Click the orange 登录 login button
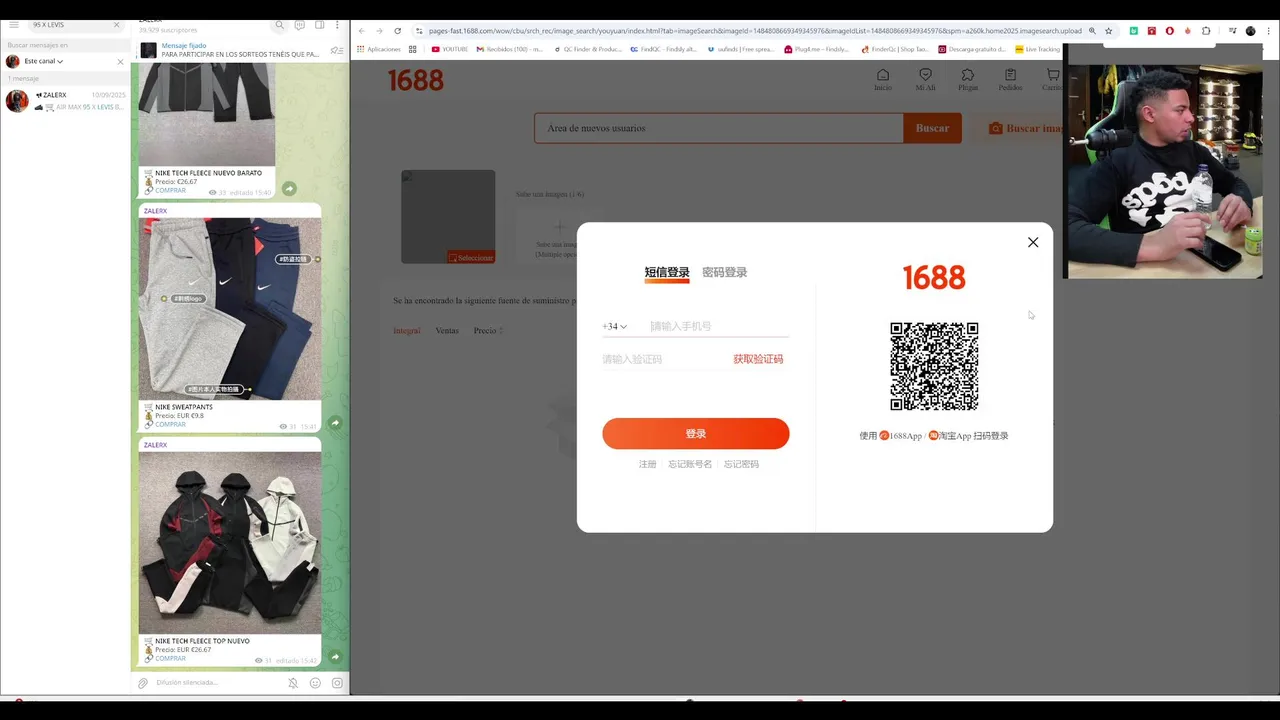The height and width of the screenshot is (720, 1280). click(x=696, y=433)
